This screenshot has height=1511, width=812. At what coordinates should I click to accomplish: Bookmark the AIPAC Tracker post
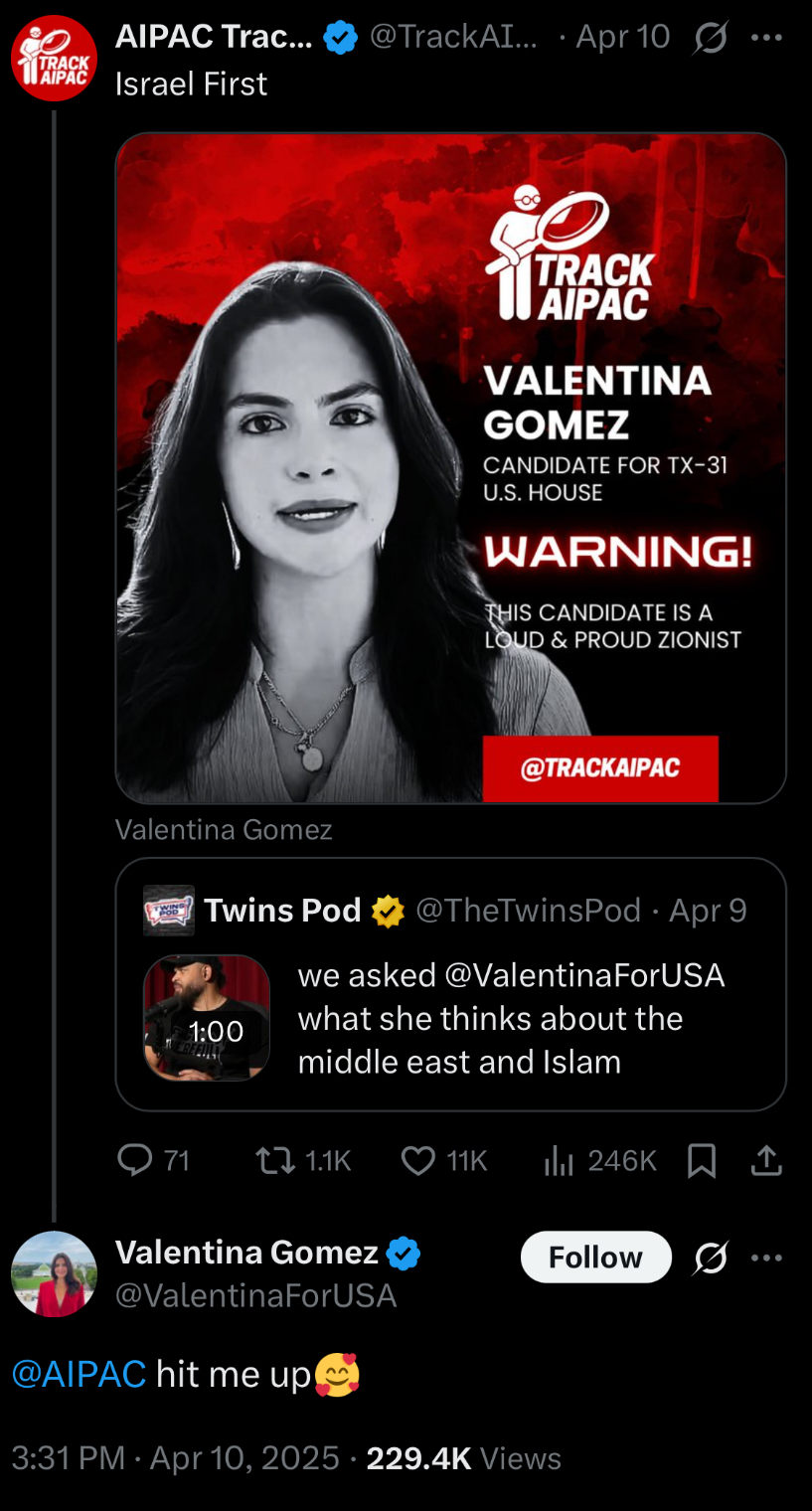(x=702, y=1160)
